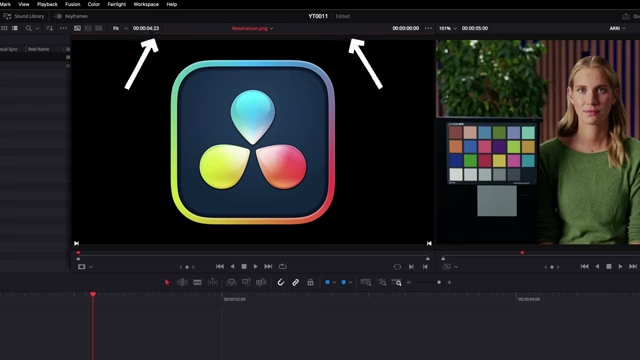The width and height of the screenshot is (640, 360).
Task: Play forward in source viewer
Action: click(256, 267)
